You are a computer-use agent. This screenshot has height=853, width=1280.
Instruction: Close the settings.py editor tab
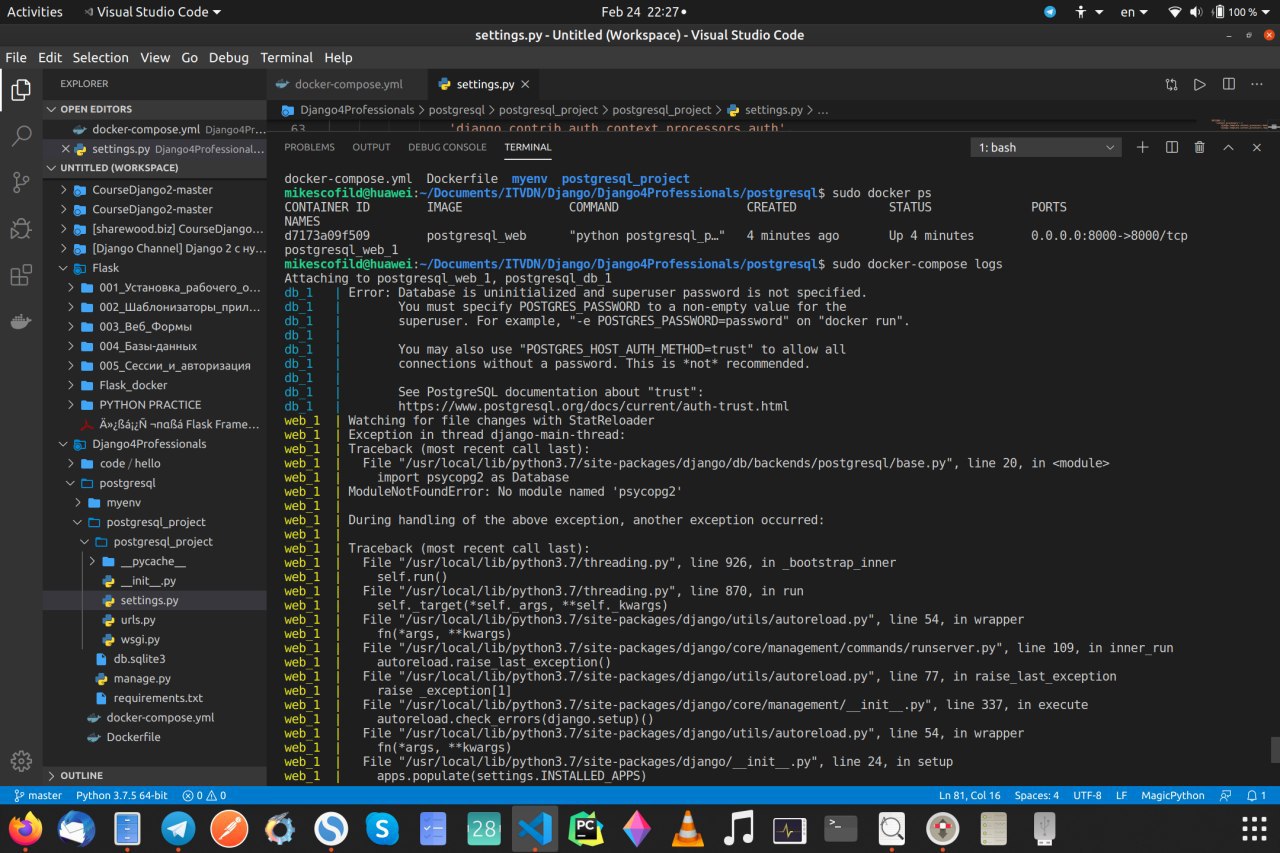(x=525, y=85)
